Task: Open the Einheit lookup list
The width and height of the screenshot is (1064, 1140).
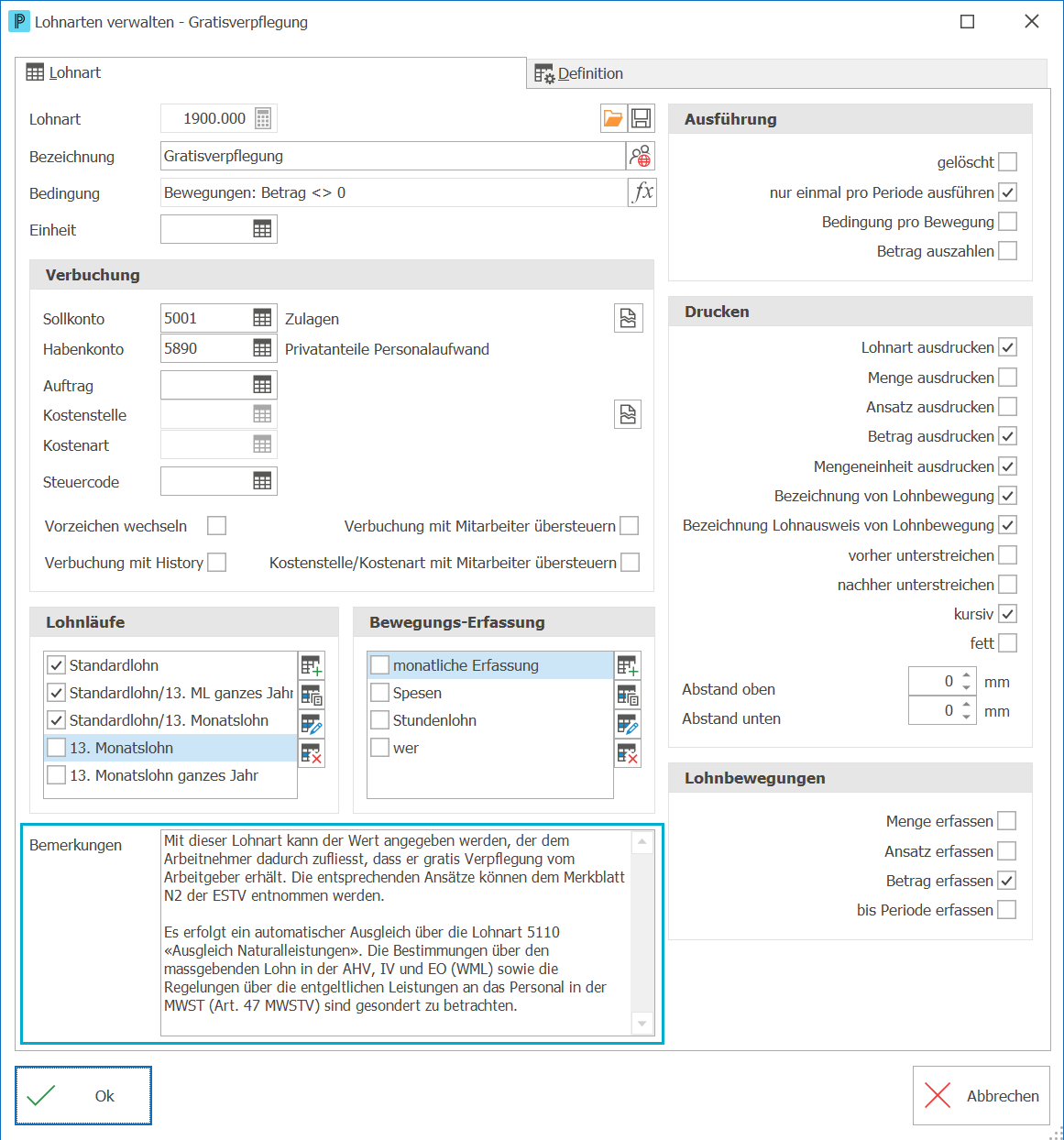Action: click(262, 229)
